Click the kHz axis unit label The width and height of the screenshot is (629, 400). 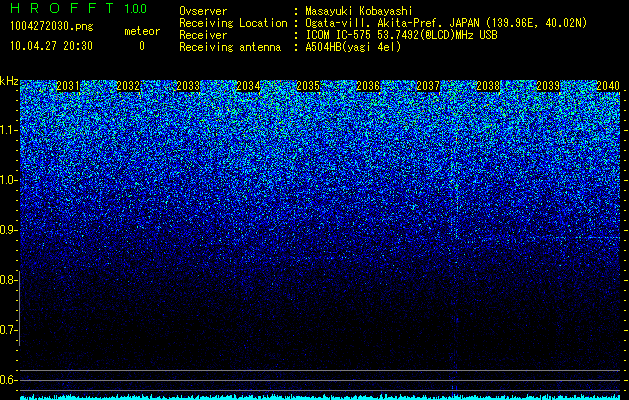(9, 81)
